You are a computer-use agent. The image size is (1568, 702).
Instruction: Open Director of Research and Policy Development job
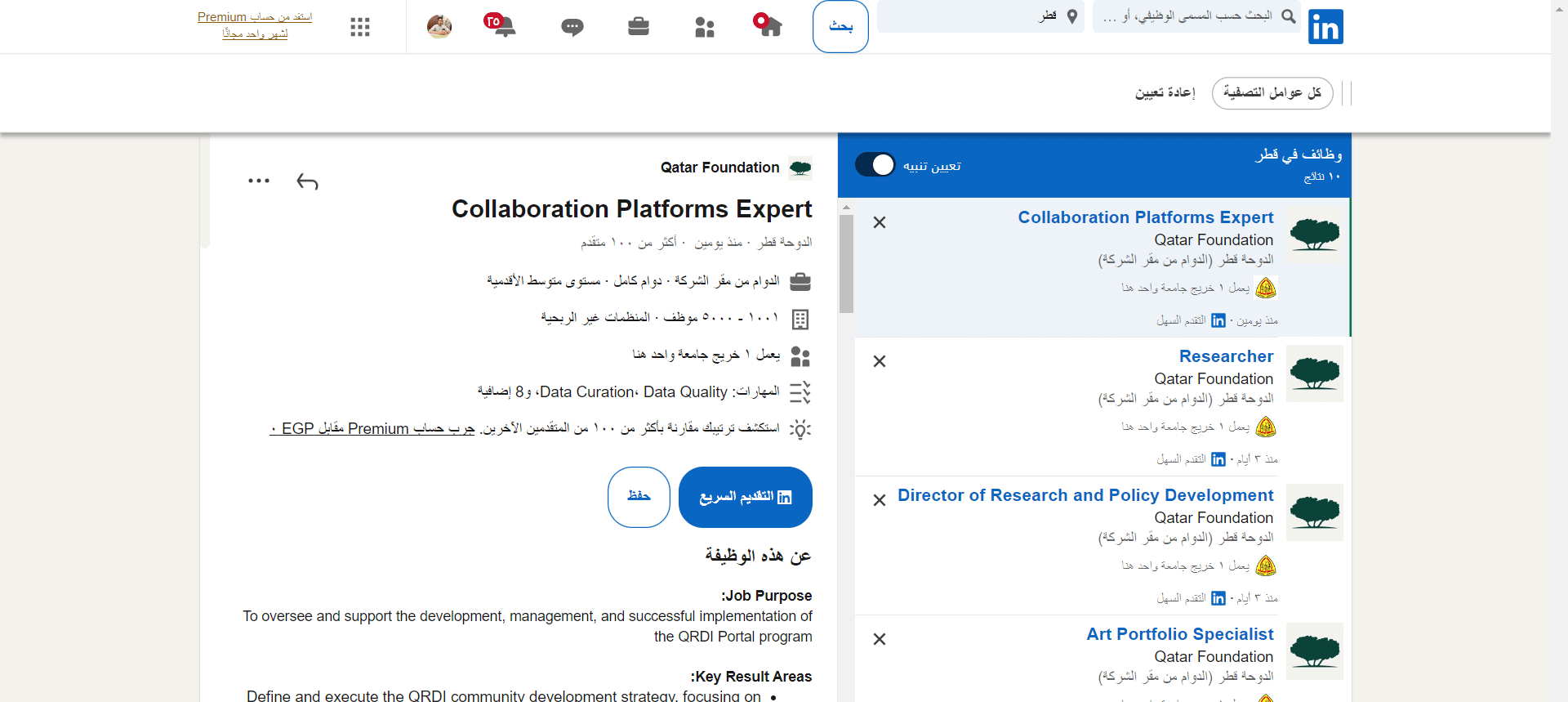(1085, 495)
